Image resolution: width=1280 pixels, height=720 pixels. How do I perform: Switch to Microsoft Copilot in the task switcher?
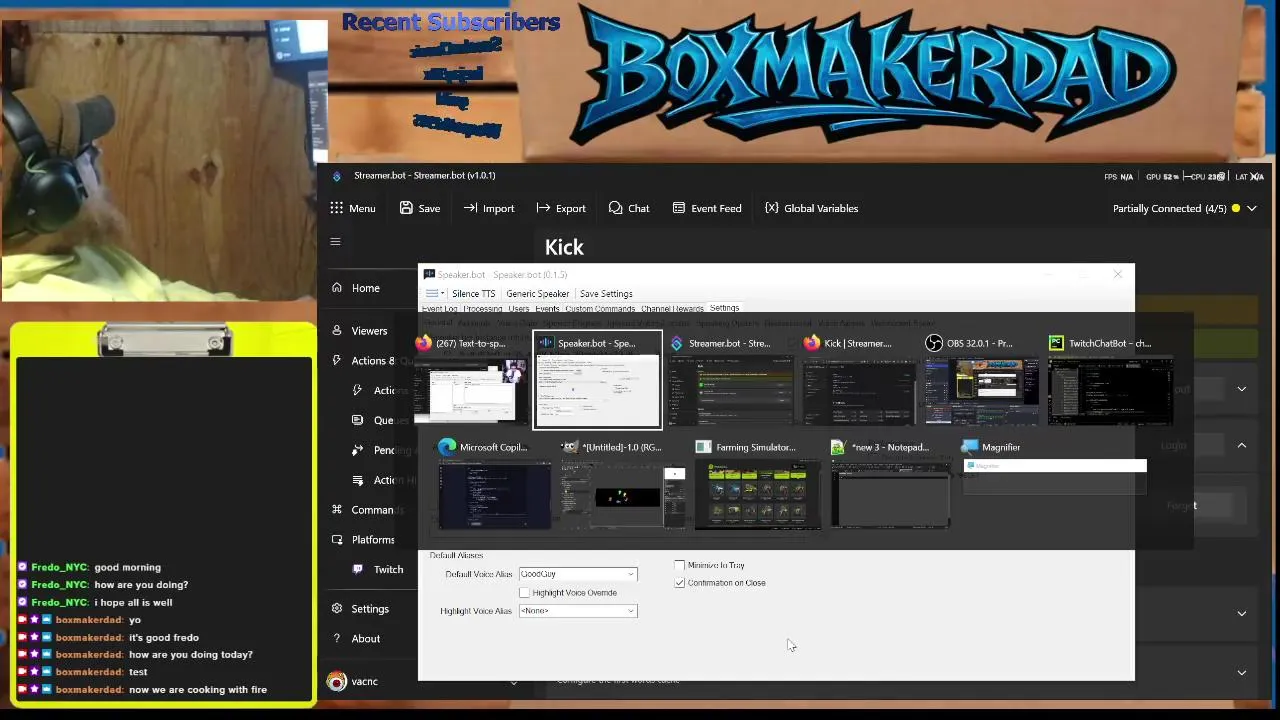click(x=494, y=484)
